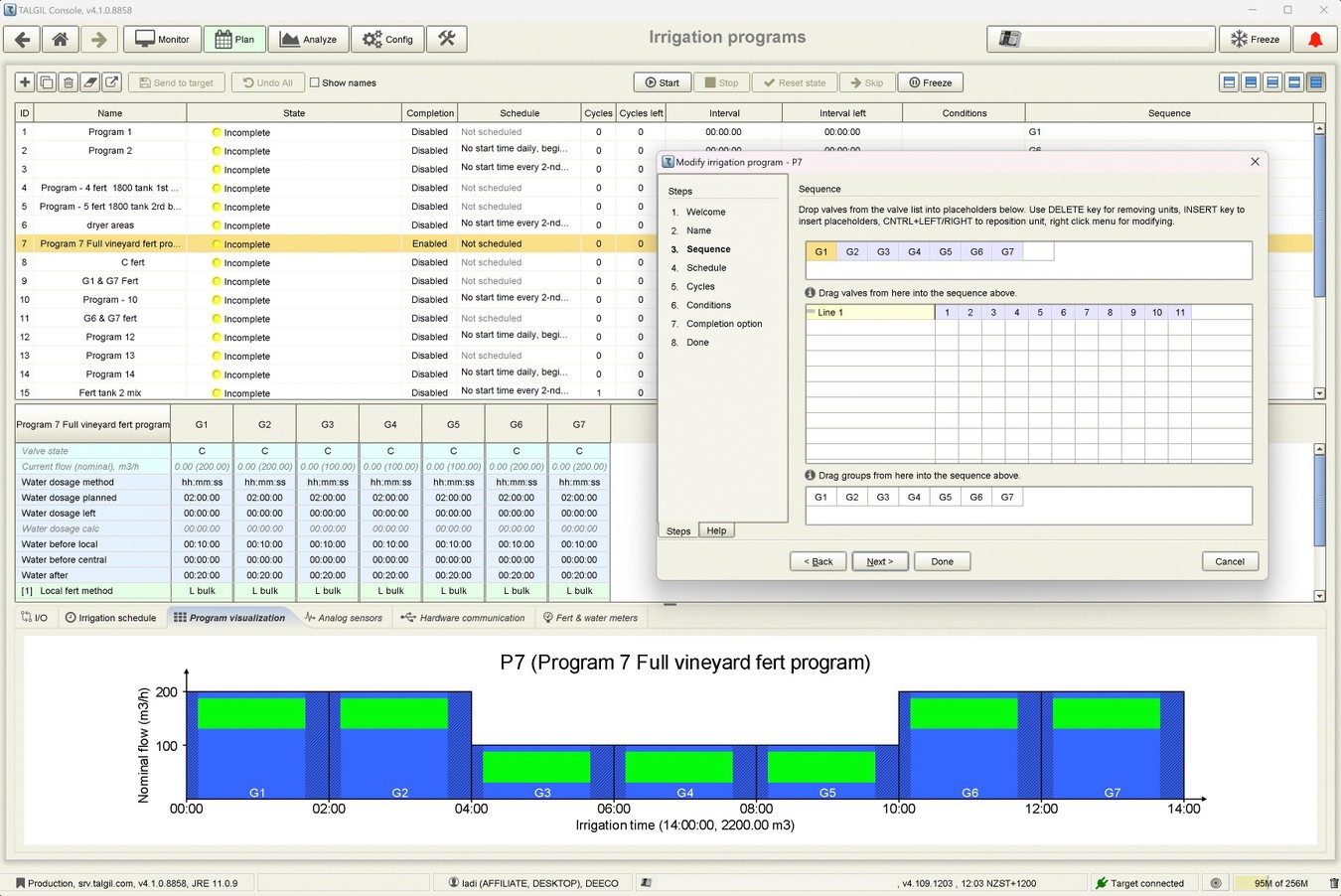Click the top-right Freeze snowflake button
Screen dimensions: 1341x896
[1255, 40]
